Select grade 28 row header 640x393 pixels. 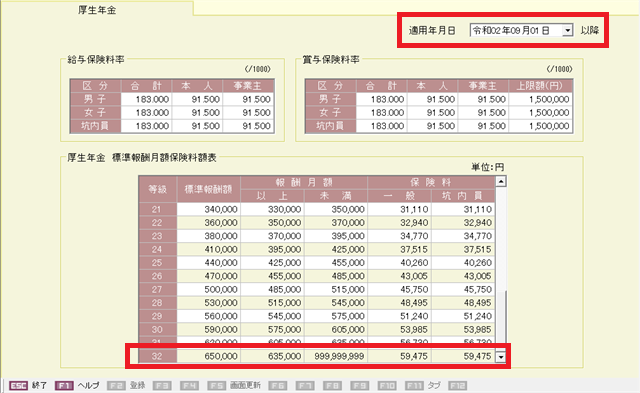pos(158,303)
